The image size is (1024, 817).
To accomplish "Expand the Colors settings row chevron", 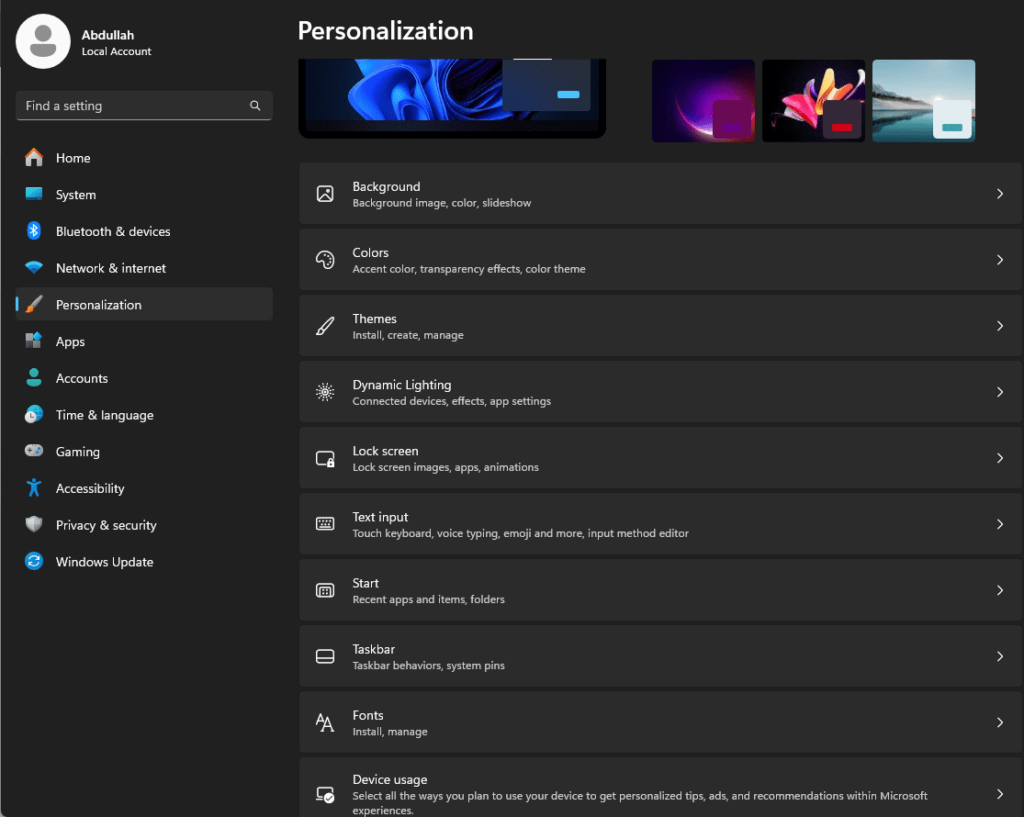I will coord(999,259).
